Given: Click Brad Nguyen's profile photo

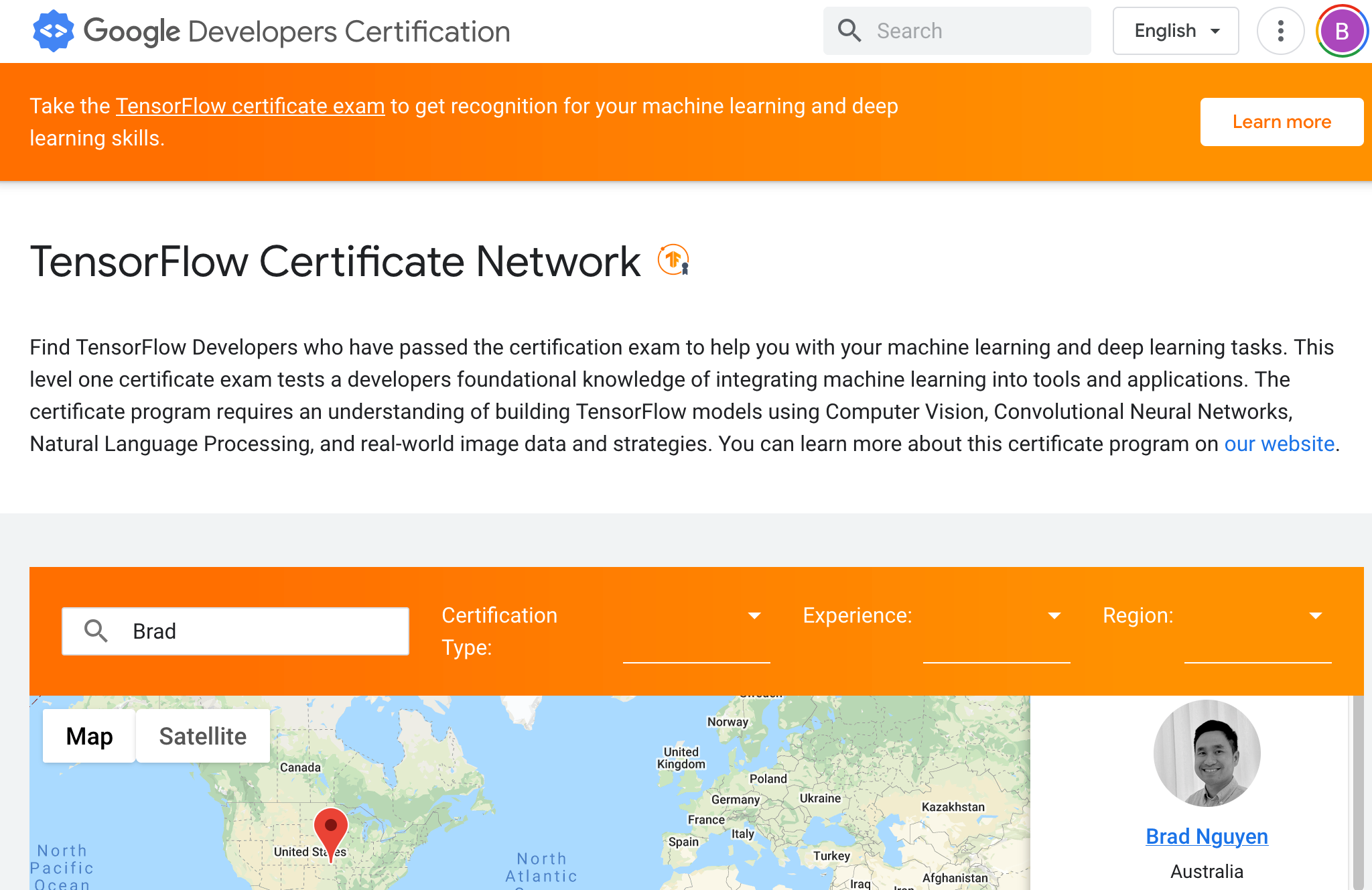Looking at the screenshot, I should tap(1207, 753).
